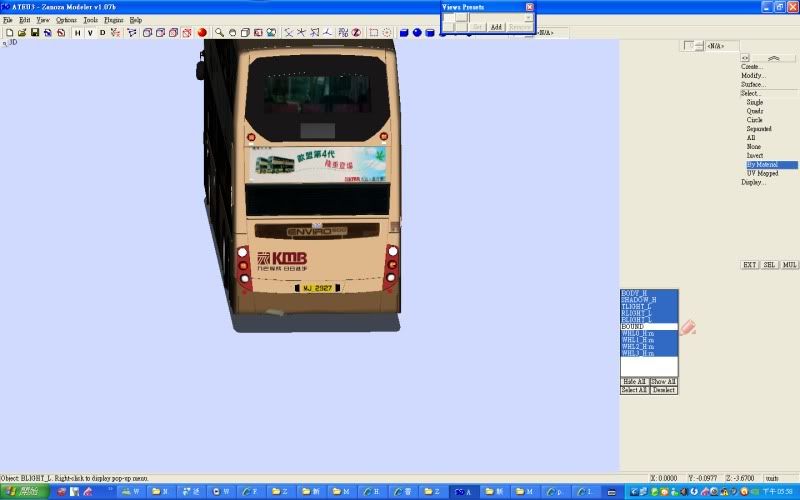Toggle the V axis lock
This screenshot has height=500, width=800.
90,33
